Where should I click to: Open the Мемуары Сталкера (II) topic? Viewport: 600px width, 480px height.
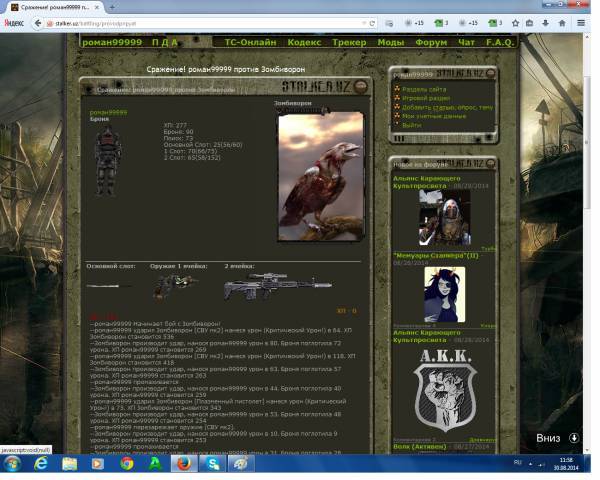[436, 255]
